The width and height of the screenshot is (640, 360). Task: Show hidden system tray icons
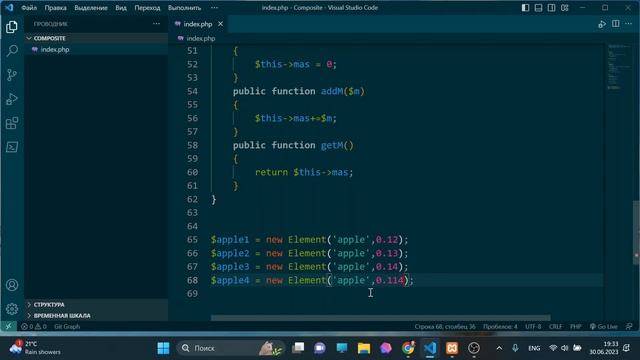[499, 348]
